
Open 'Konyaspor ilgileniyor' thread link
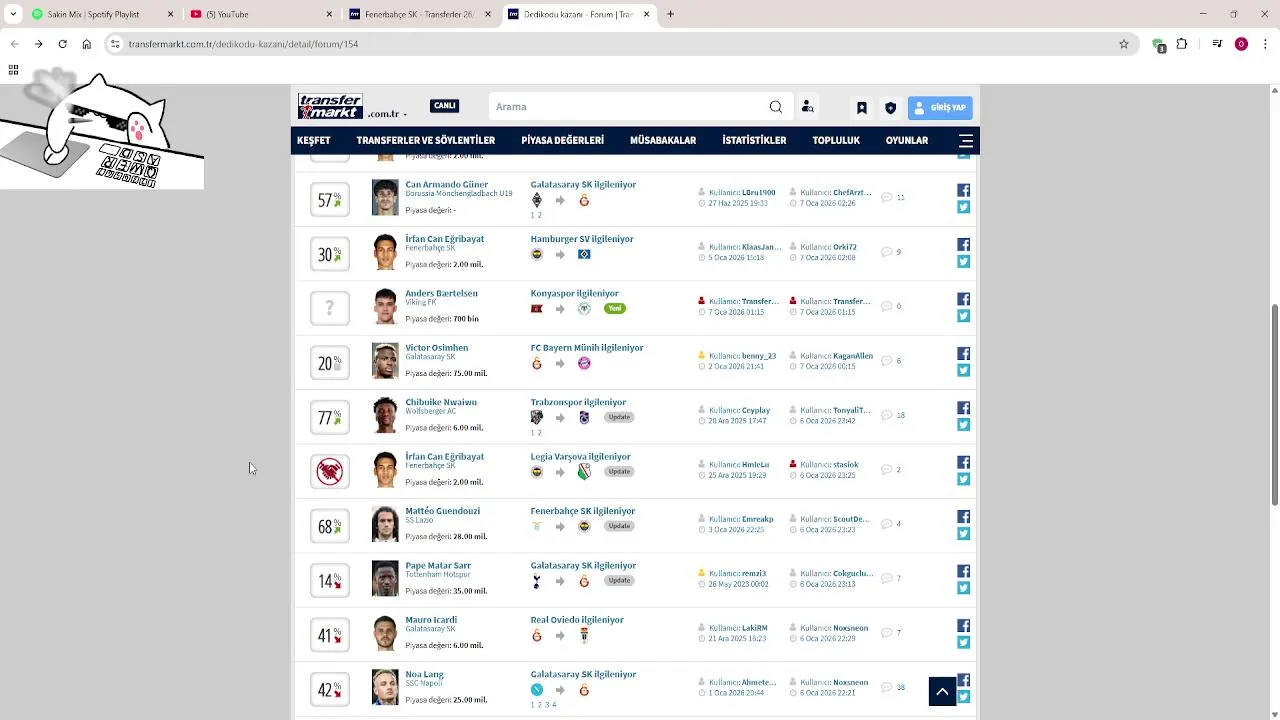click(x=575, y=294)
